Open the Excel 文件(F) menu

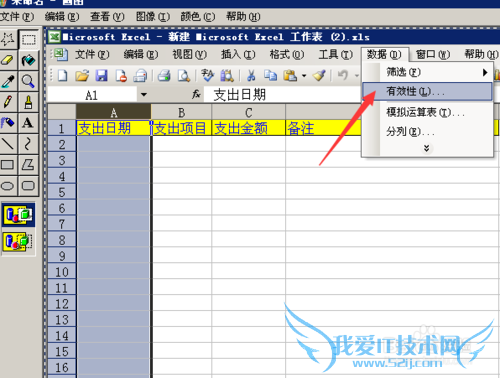coord(92,54)
